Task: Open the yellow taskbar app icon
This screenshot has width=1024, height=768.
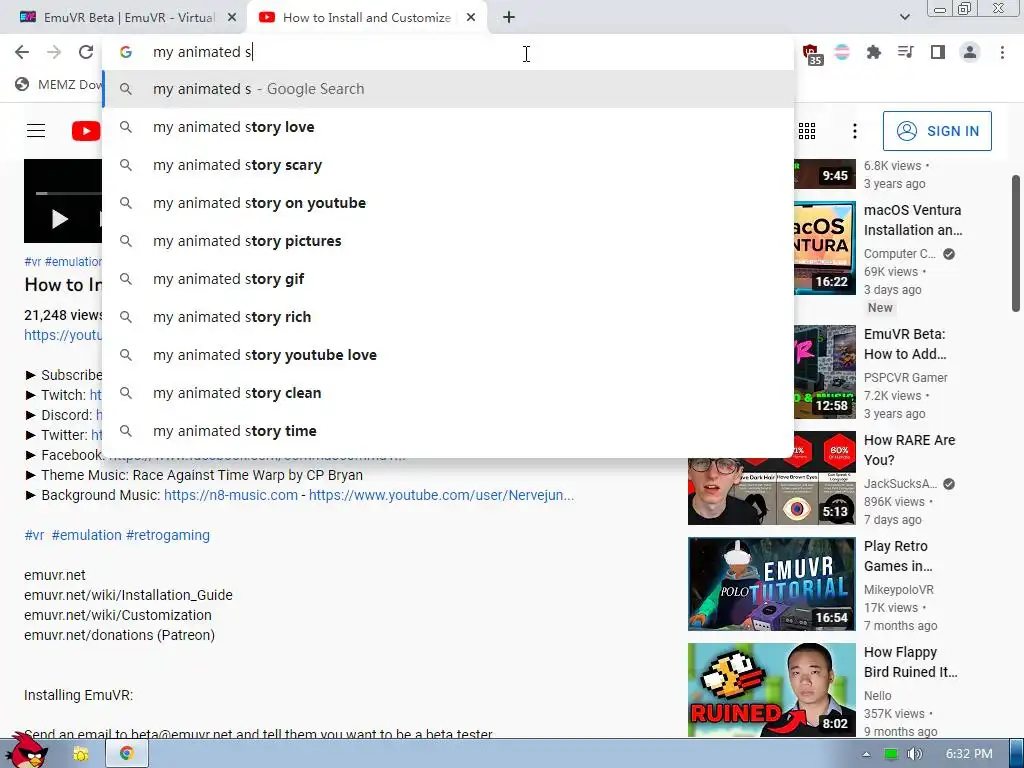Action: tap(81, 754)
